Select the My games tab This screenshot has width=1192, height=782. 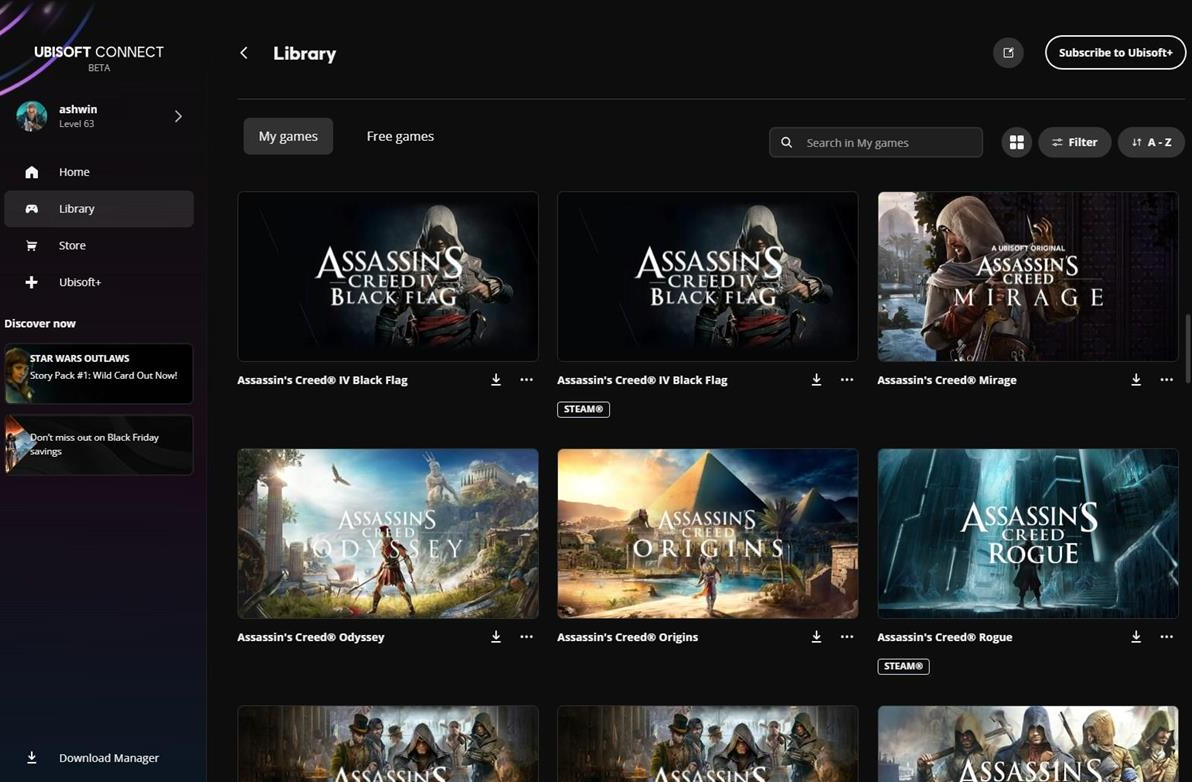coord(288,136)
